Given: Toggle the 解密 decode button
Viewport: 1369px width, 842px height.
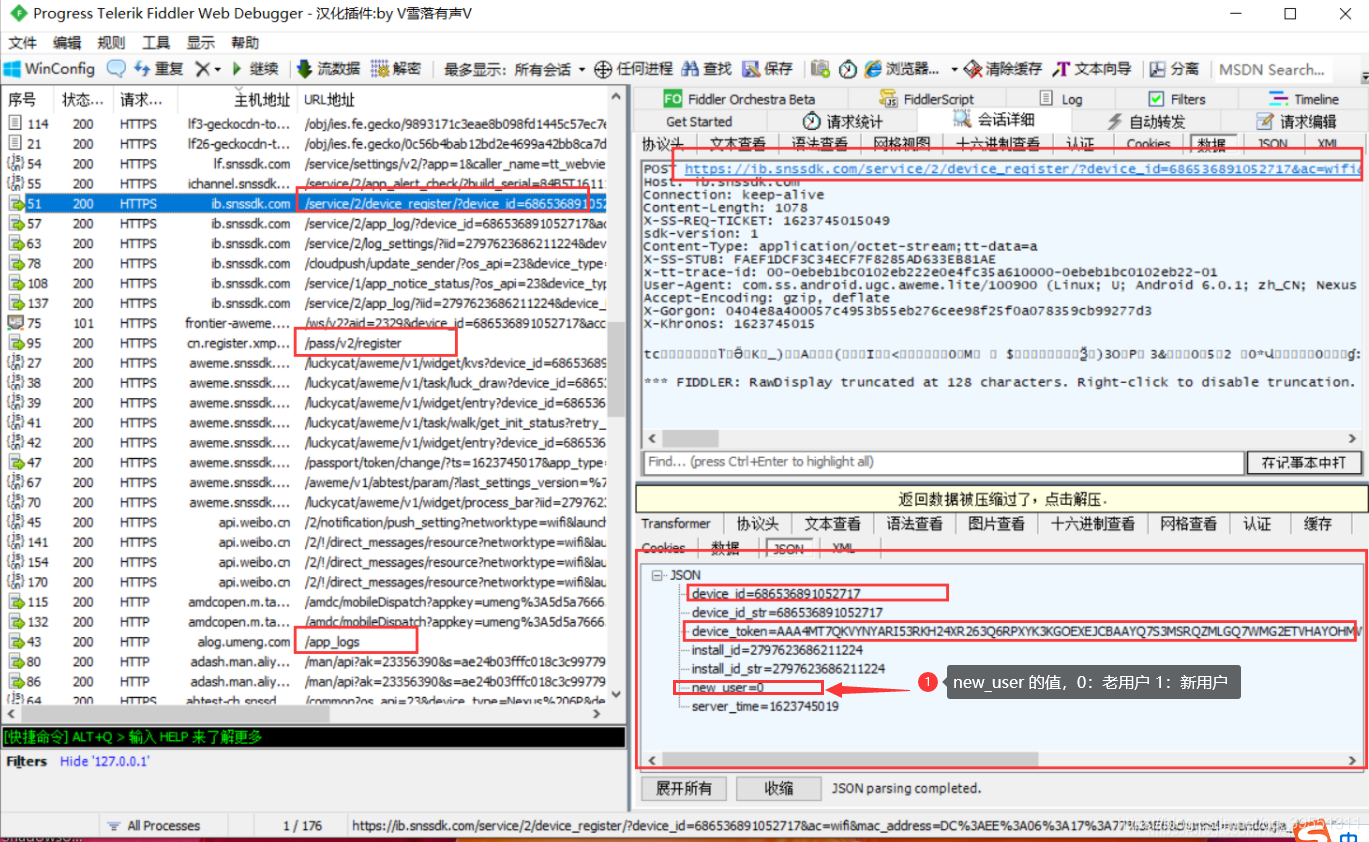Looking at the screenshot, I should pyautogui.click(x=396, y=69).
